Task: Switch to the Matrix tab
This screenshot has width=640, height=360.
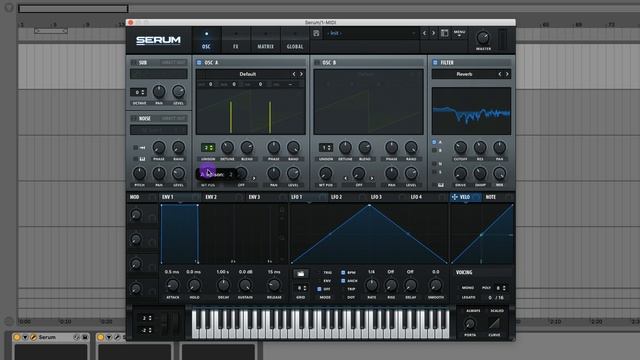Action: 265,40
